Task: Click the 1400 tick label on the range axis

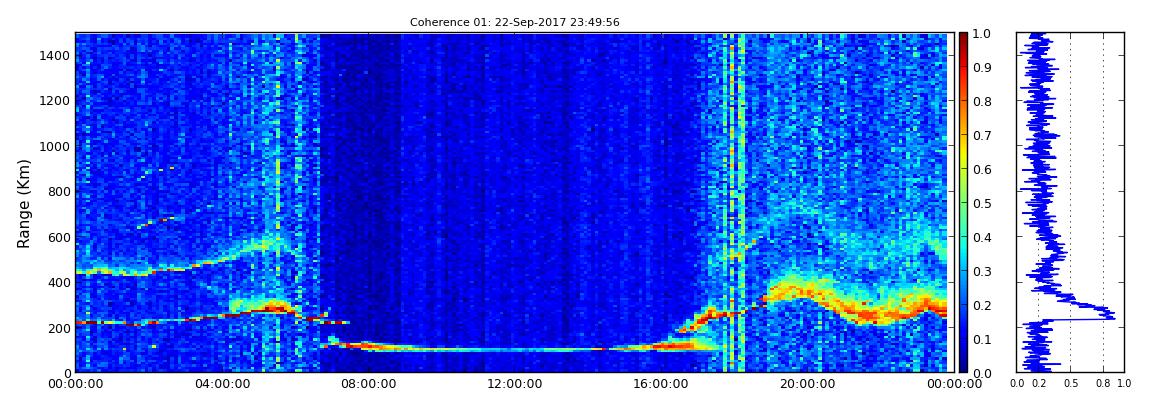Action: (x=56, y=56)
